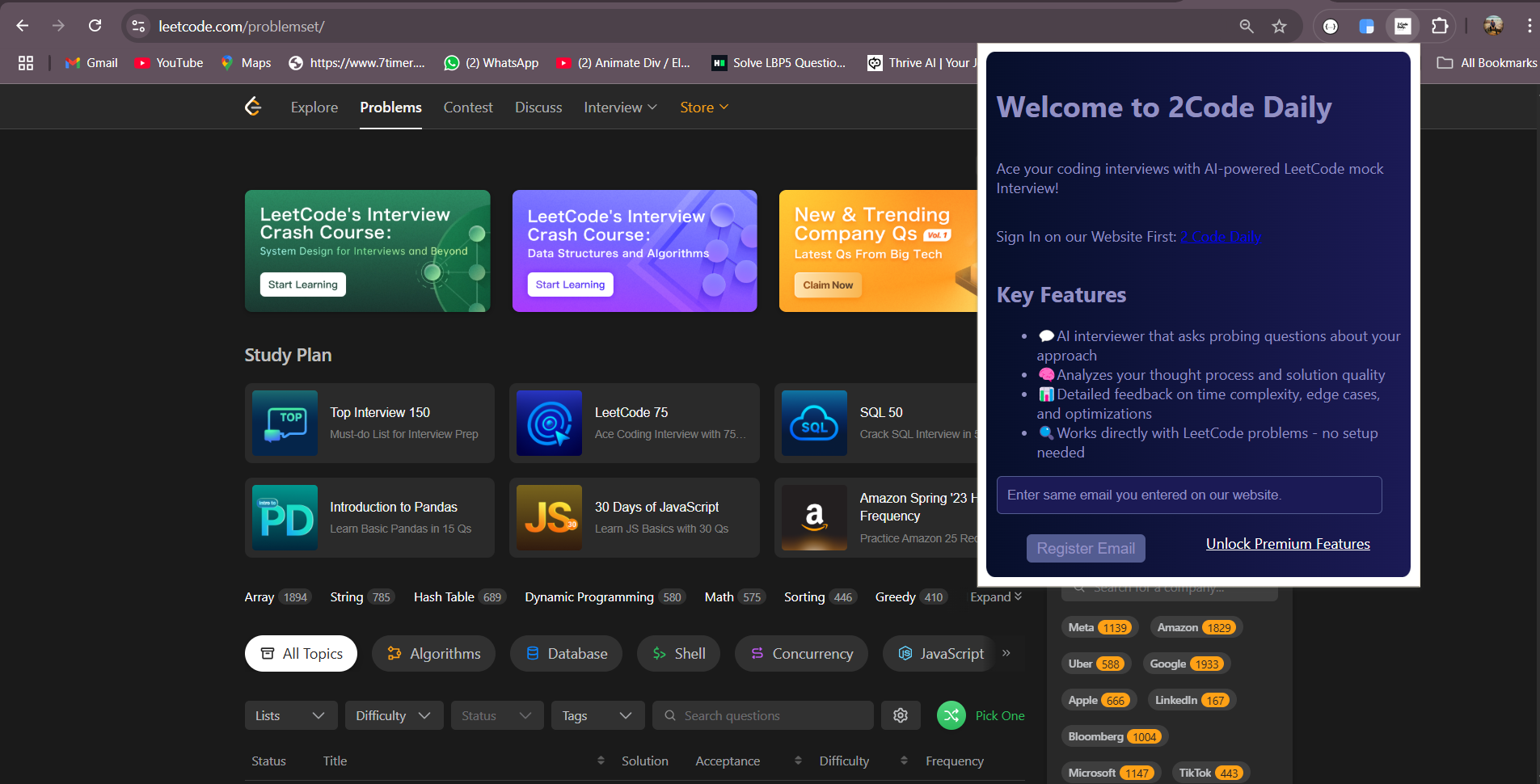Go to the Problems tab
The width and height of the screenshot is (1540, 784).
point(390,107)
